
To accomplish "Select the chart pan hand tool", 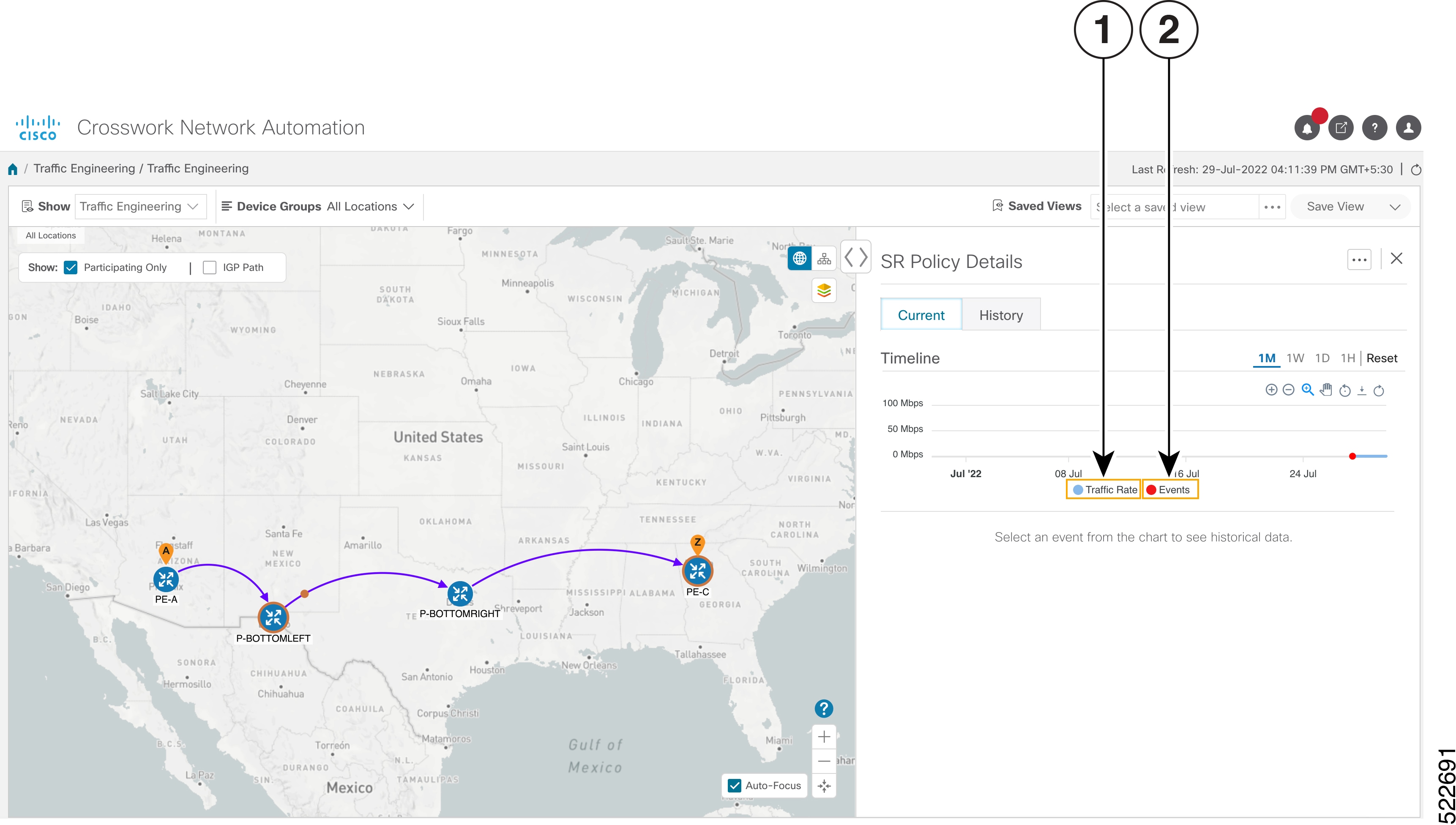I will pos(1326,390).
